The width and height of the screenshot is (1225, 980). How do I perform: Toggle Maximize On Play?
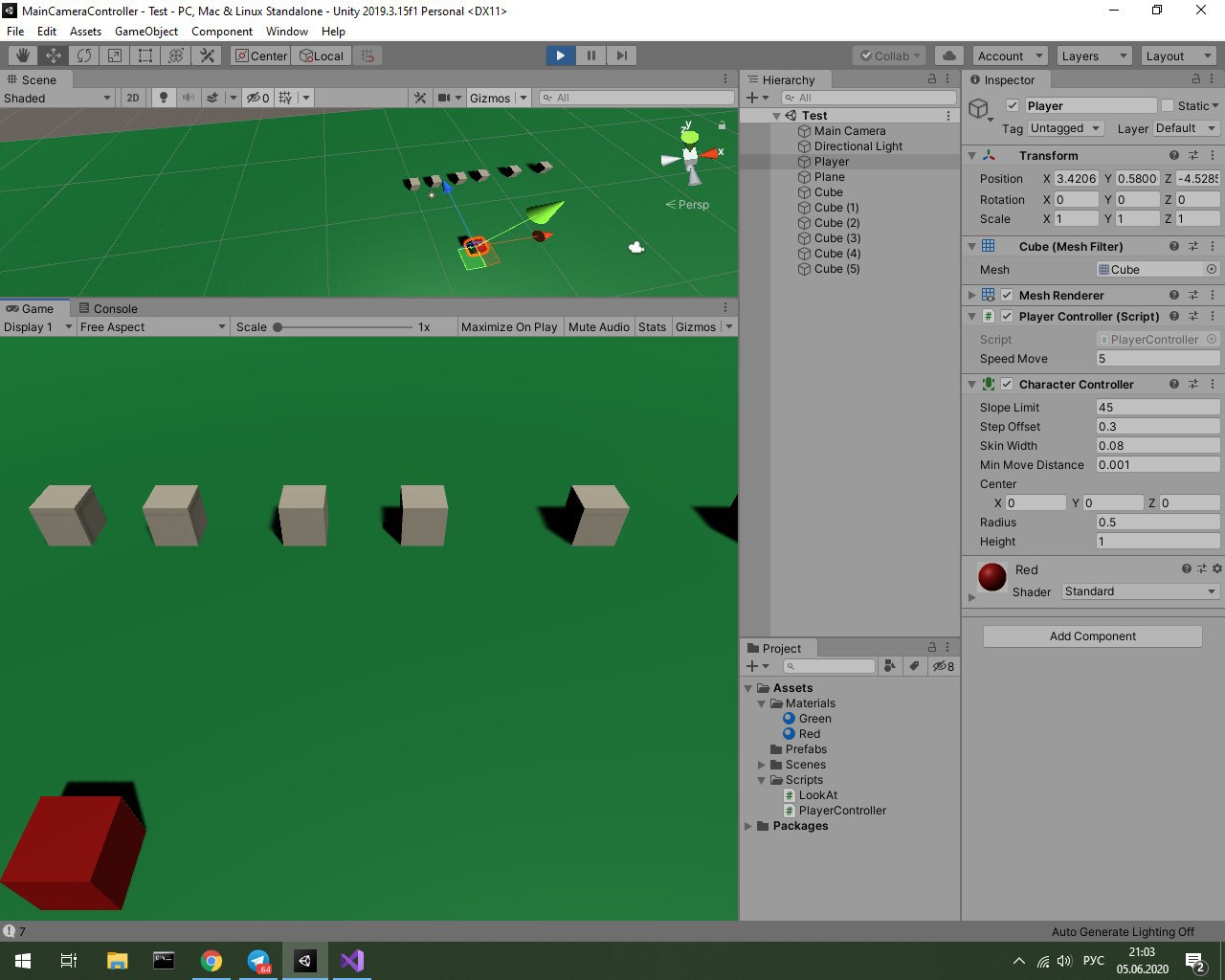pos(509,326)
